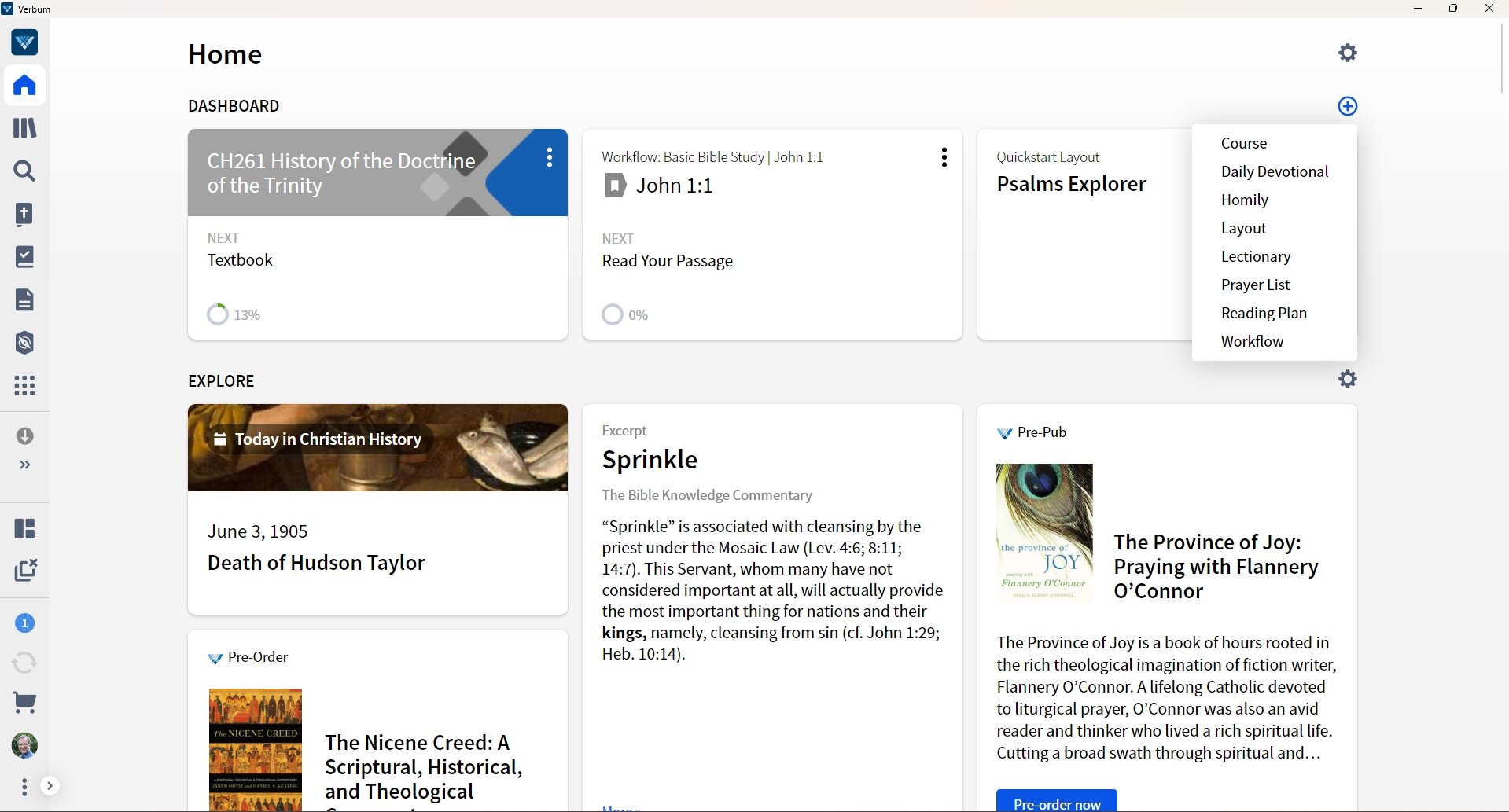
Task: Choose Layout in the add menu
Action: pos(1275,228)
